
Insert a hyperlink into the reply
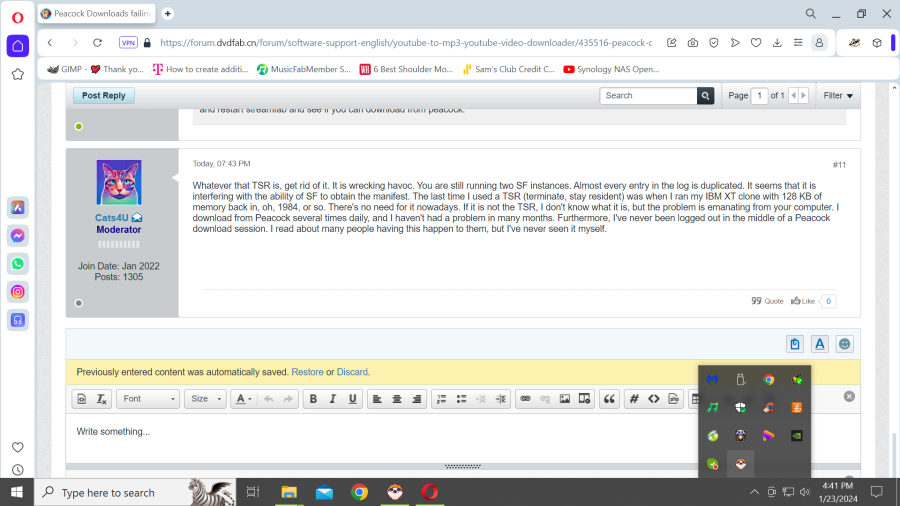tap(525, 399)
